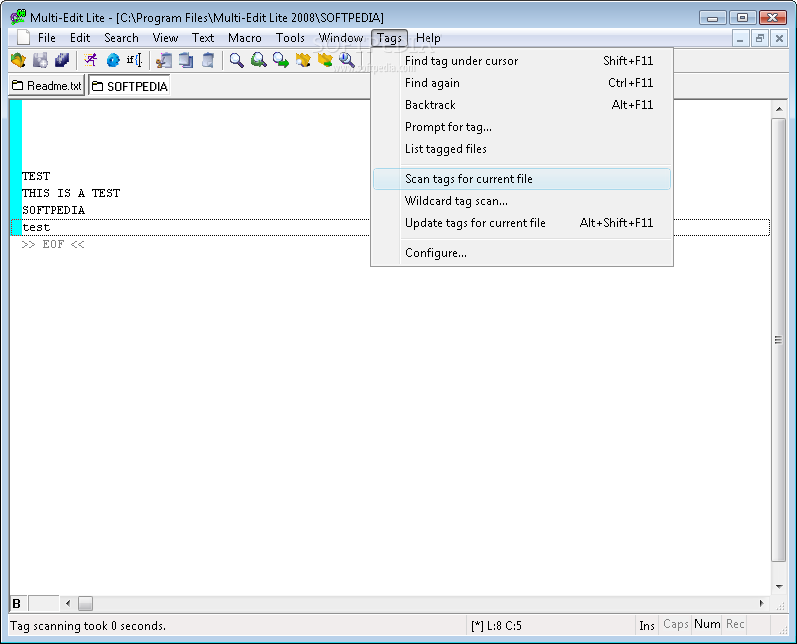Screen dimensions: 797x644
Task: Click the Copy toolbar icon
Action: click(x=186, y=60)
